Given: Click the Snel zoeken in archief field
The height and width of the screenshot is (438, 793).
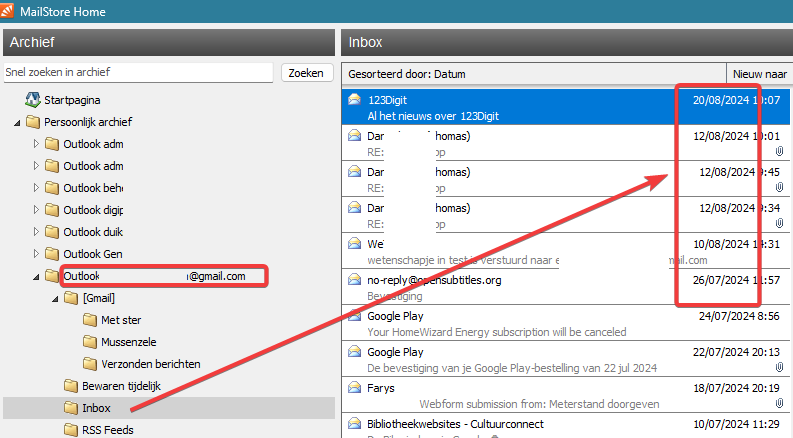Looking at the screenshot, I should point(138,73).
